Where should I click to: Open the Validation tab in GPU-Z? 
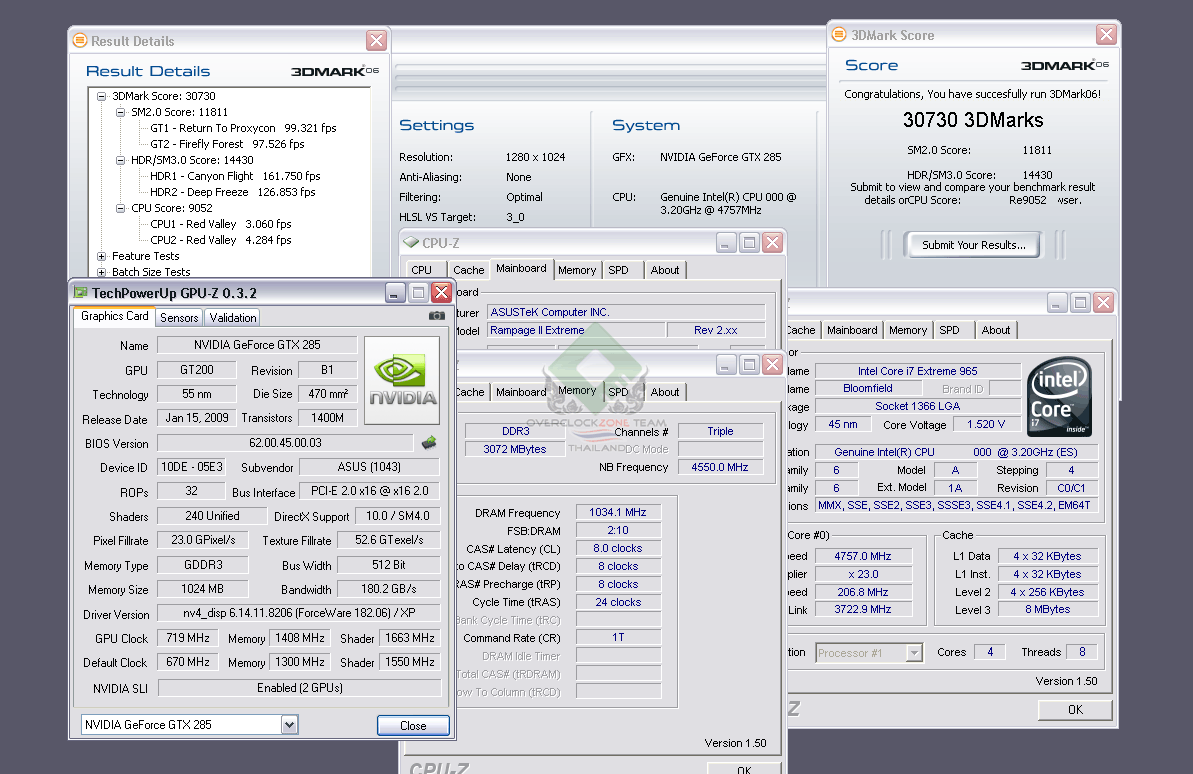233,317
